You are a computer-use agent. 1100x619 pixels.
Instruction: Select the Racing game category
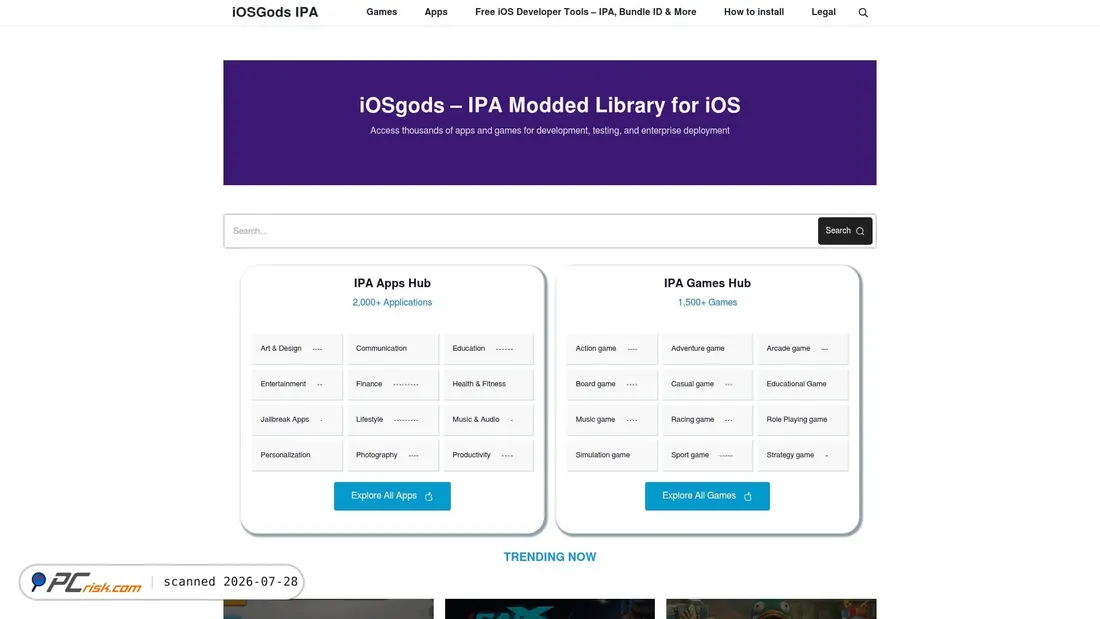click(x=707, y=420)
